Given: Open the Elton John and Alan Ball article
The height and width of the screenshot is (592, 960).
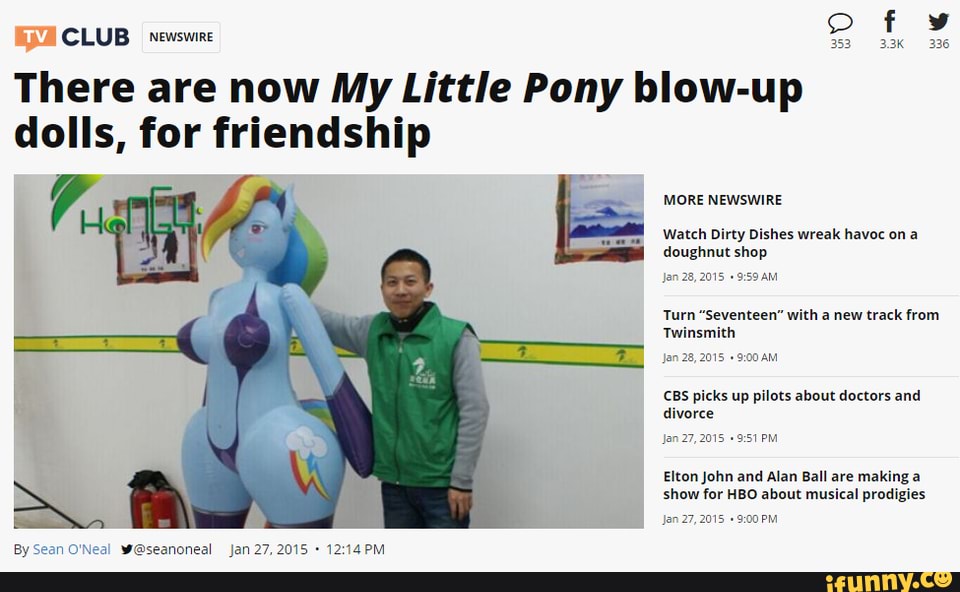Looking at the screenshot, I should (794, 485).
